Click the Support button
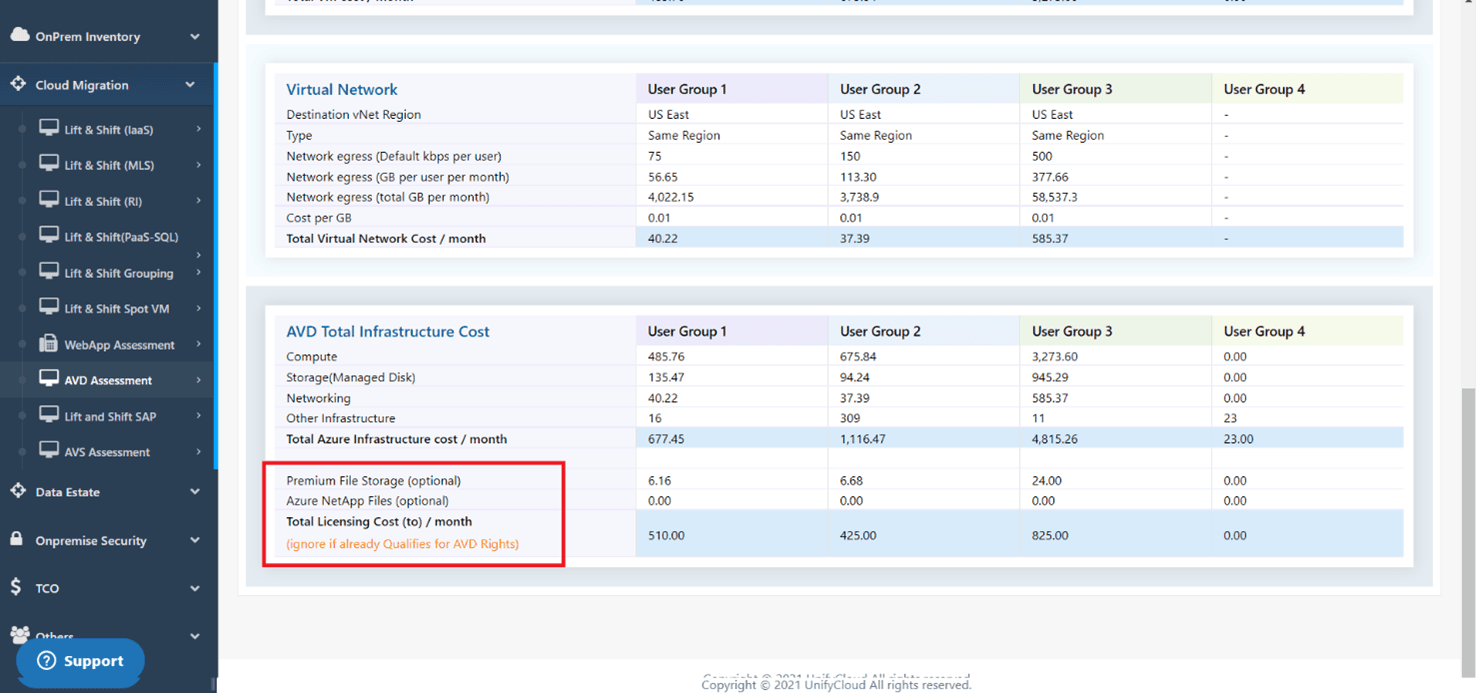 [x=80, y=661]
